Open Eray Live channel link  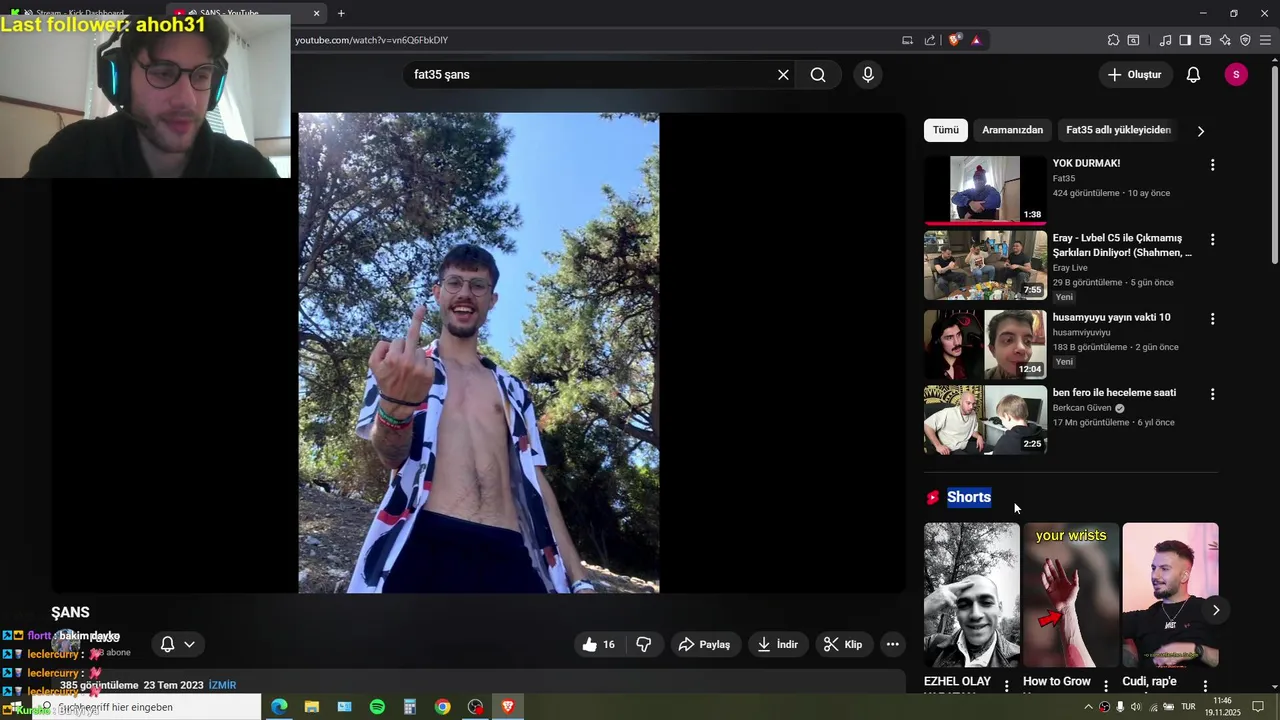[x=1070, y=268]
